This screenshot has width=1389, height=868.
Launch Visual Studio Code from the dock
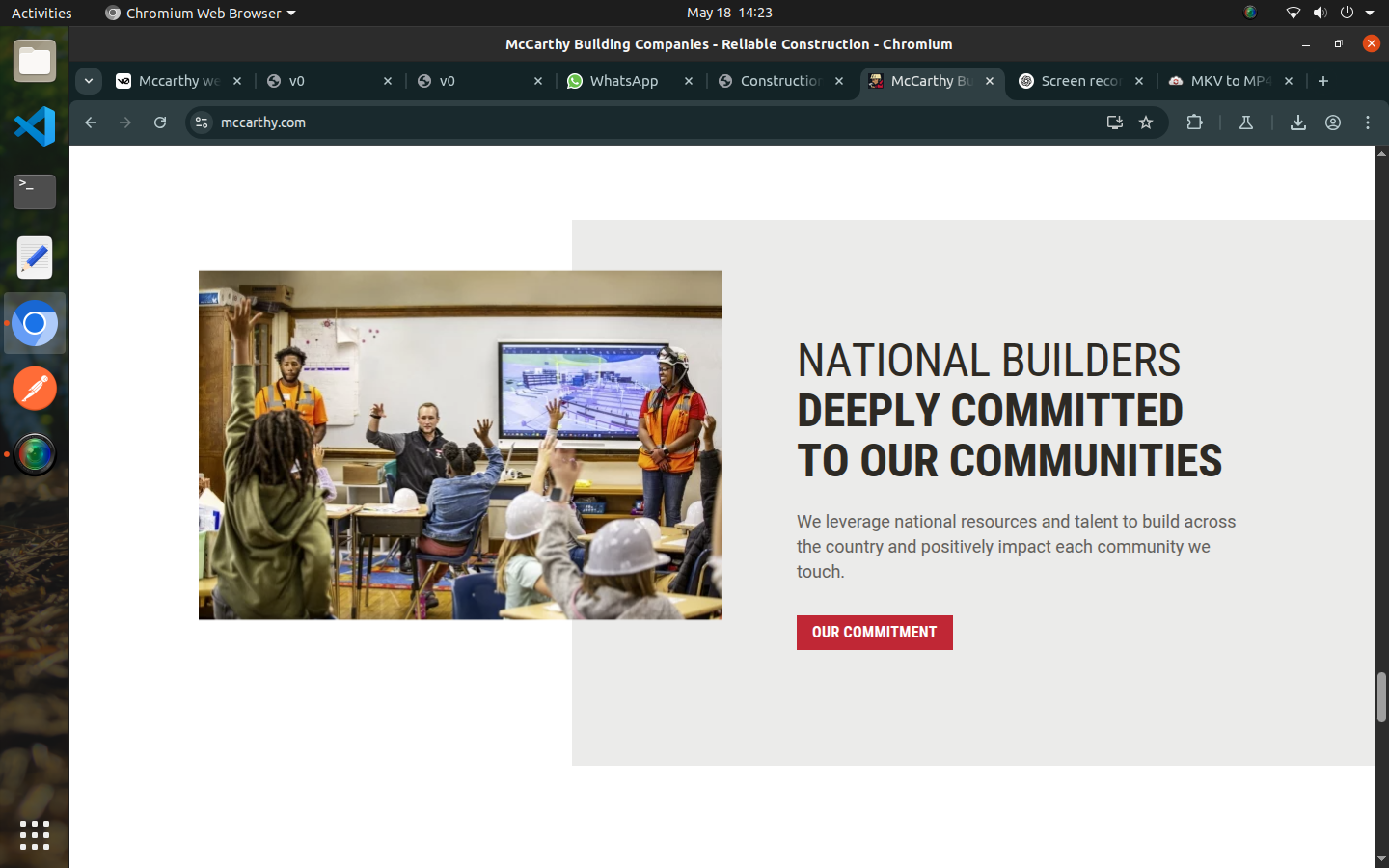[35, 126]
